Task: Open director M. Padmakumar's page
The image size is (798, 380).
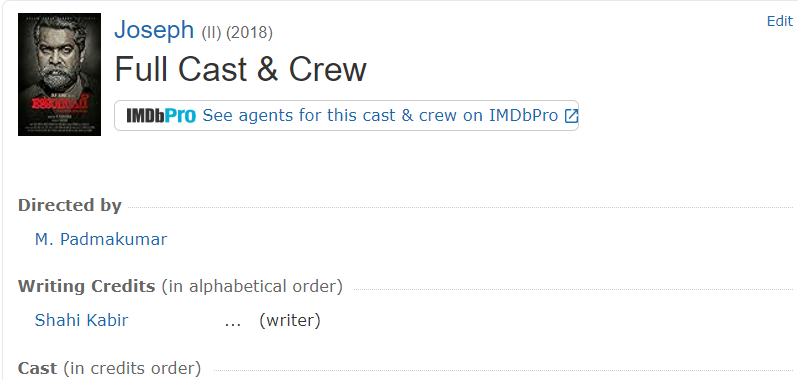Action: pyautogui.click(x=101, y=239)
